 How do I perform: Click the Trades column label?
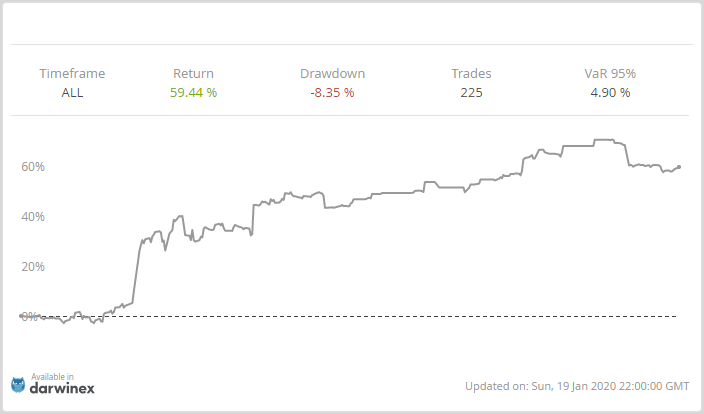(470, 73)
